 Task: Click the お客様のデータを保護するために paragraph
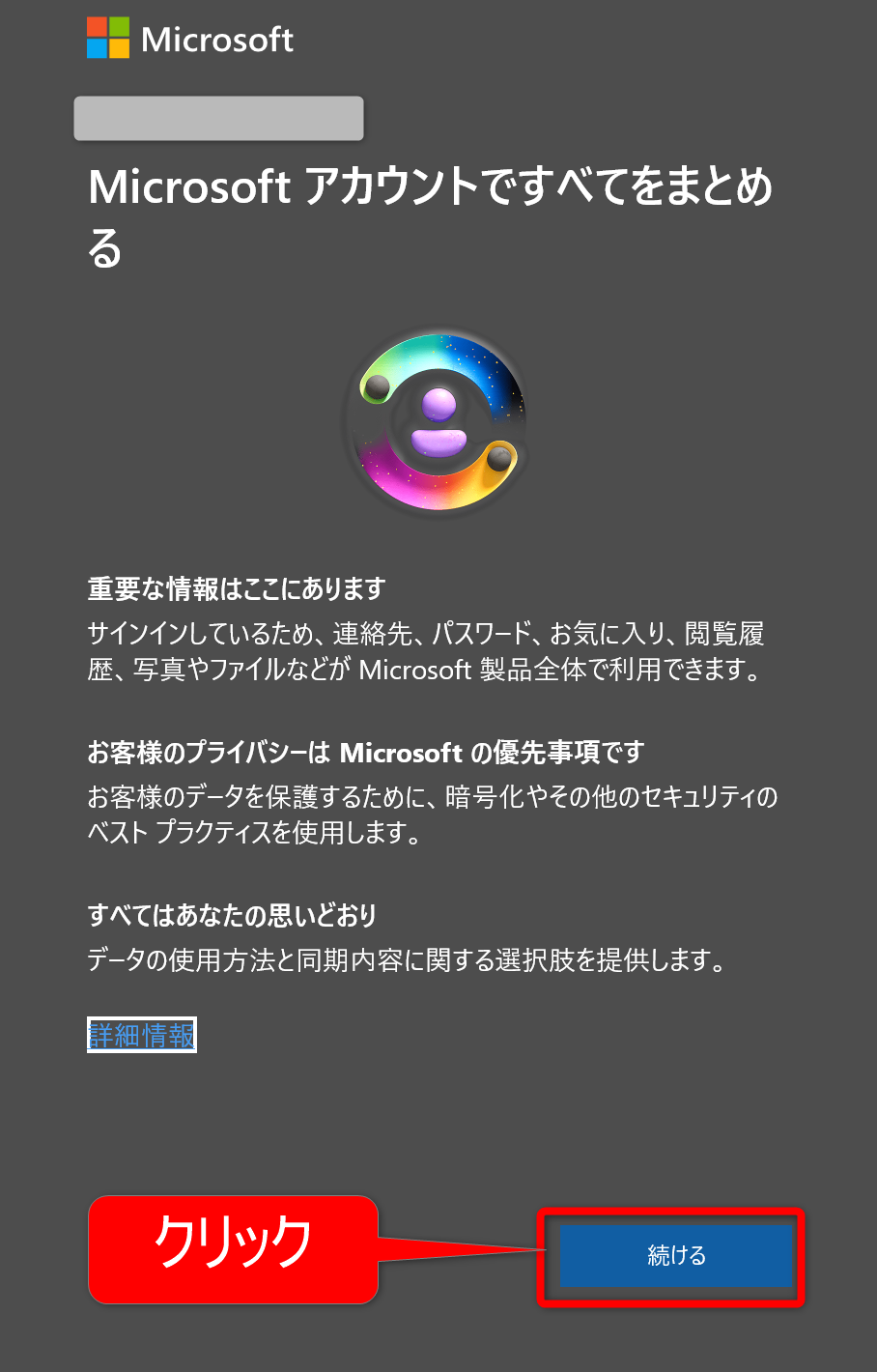(x=433, y=815)
